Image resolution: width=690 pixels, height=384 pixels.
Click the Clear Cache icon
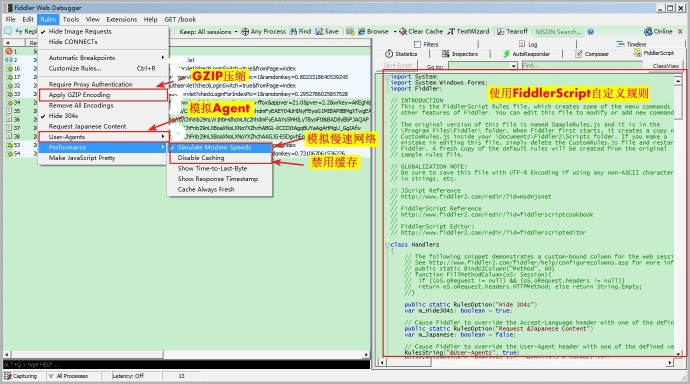[x=403, y=32]
